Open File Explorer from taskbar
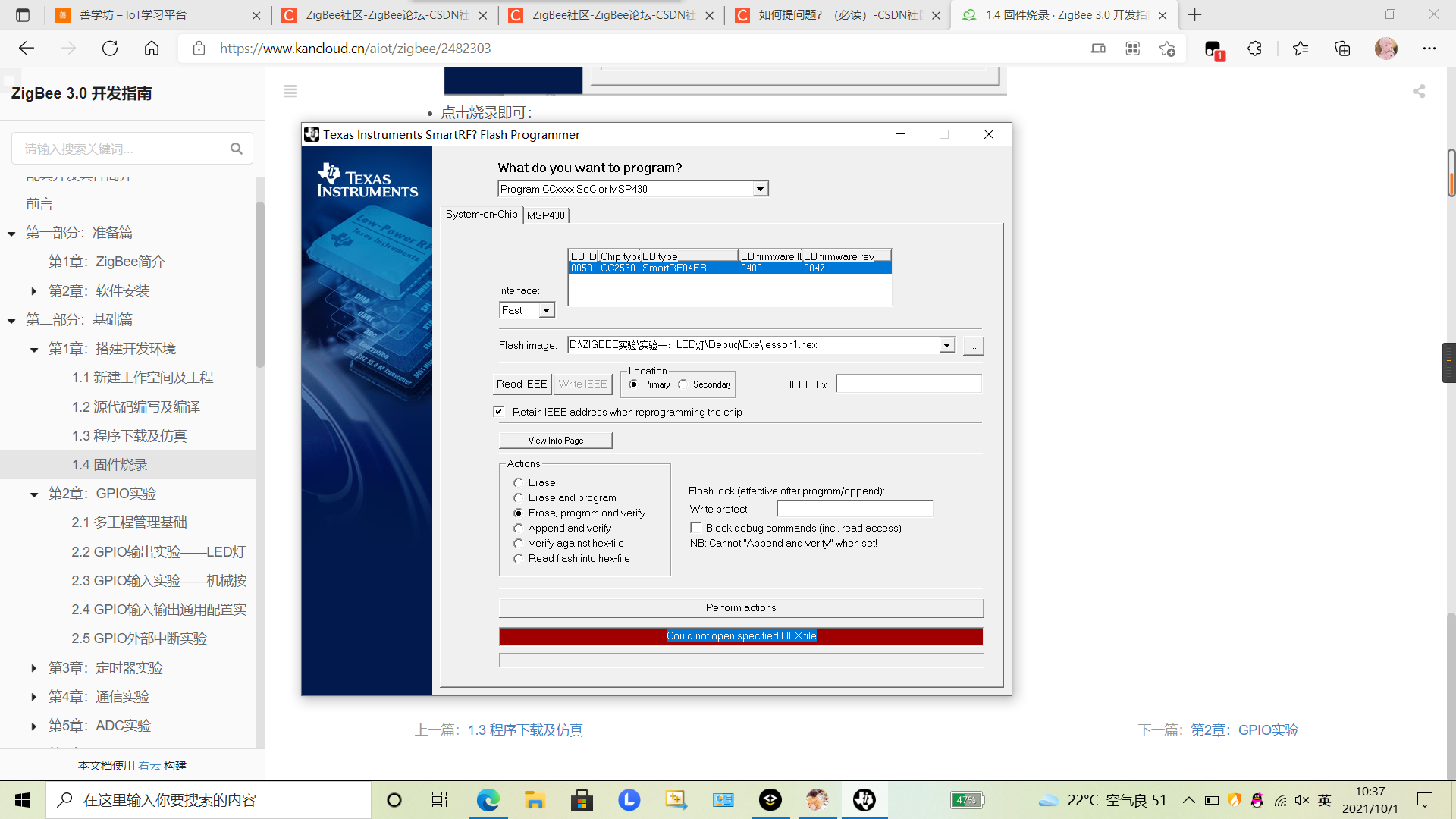Viewport: 1456px width, 819px height. point(535,800)
